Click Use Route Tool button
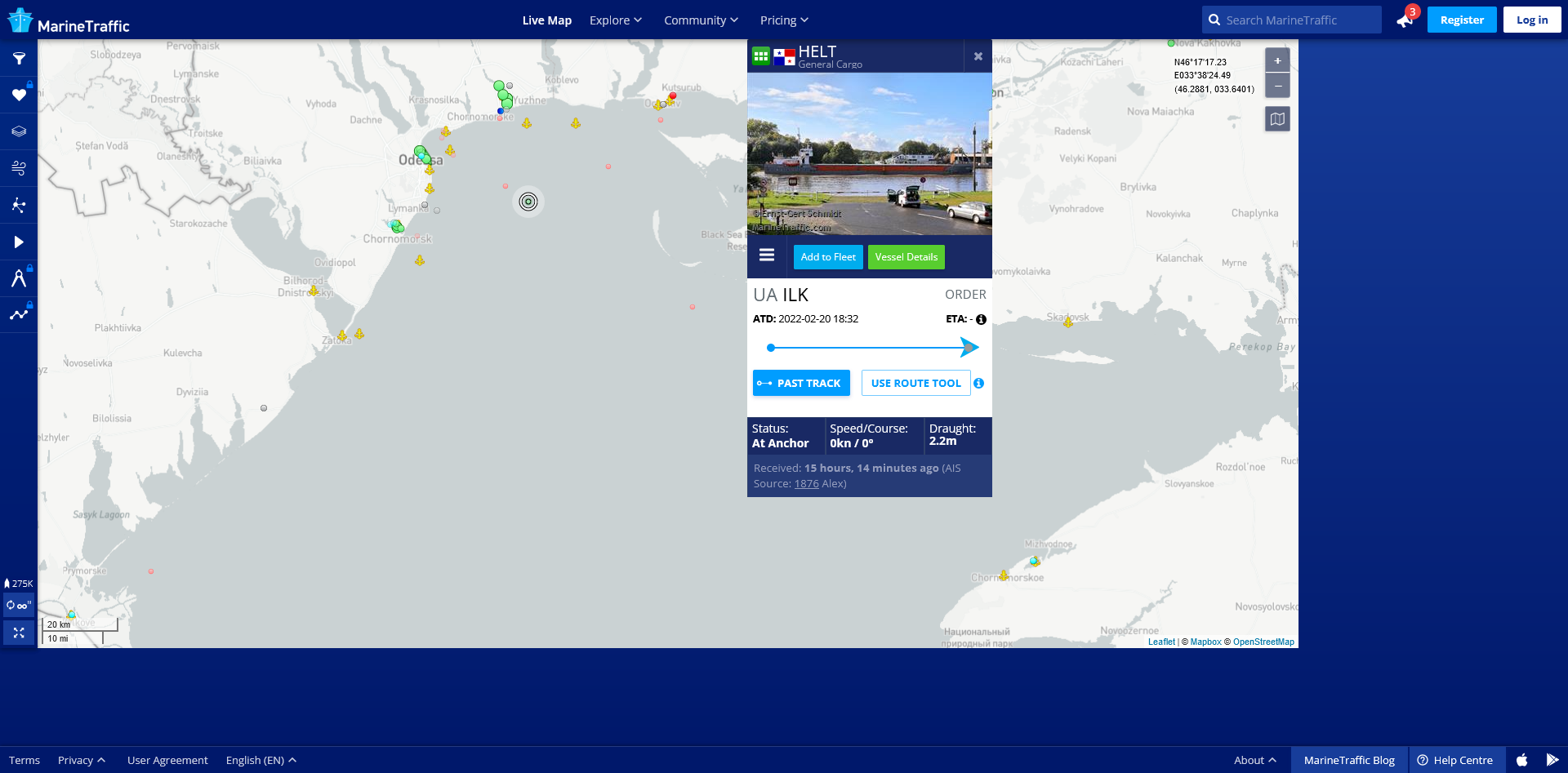Viewport: 1568px width, 773px height. [x=916, y=383]
